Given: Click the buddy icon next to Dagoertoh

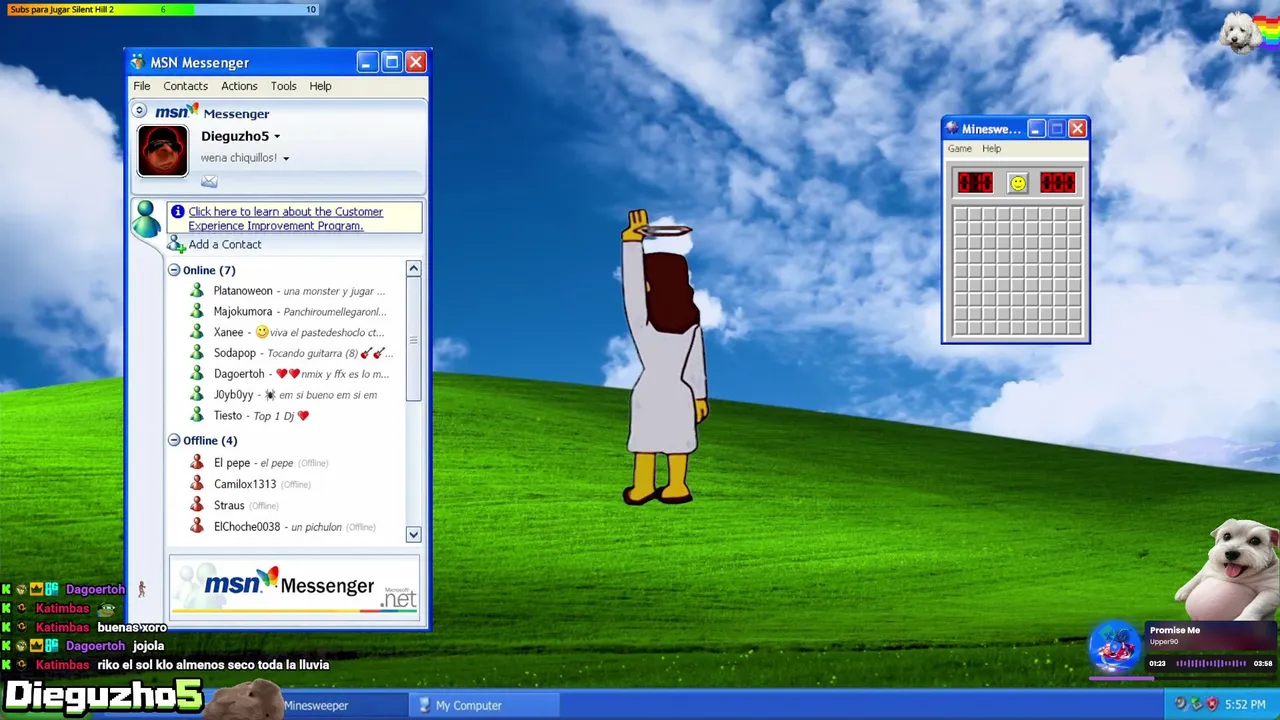Looking at the screenshot, I should [x=197, y=374].
